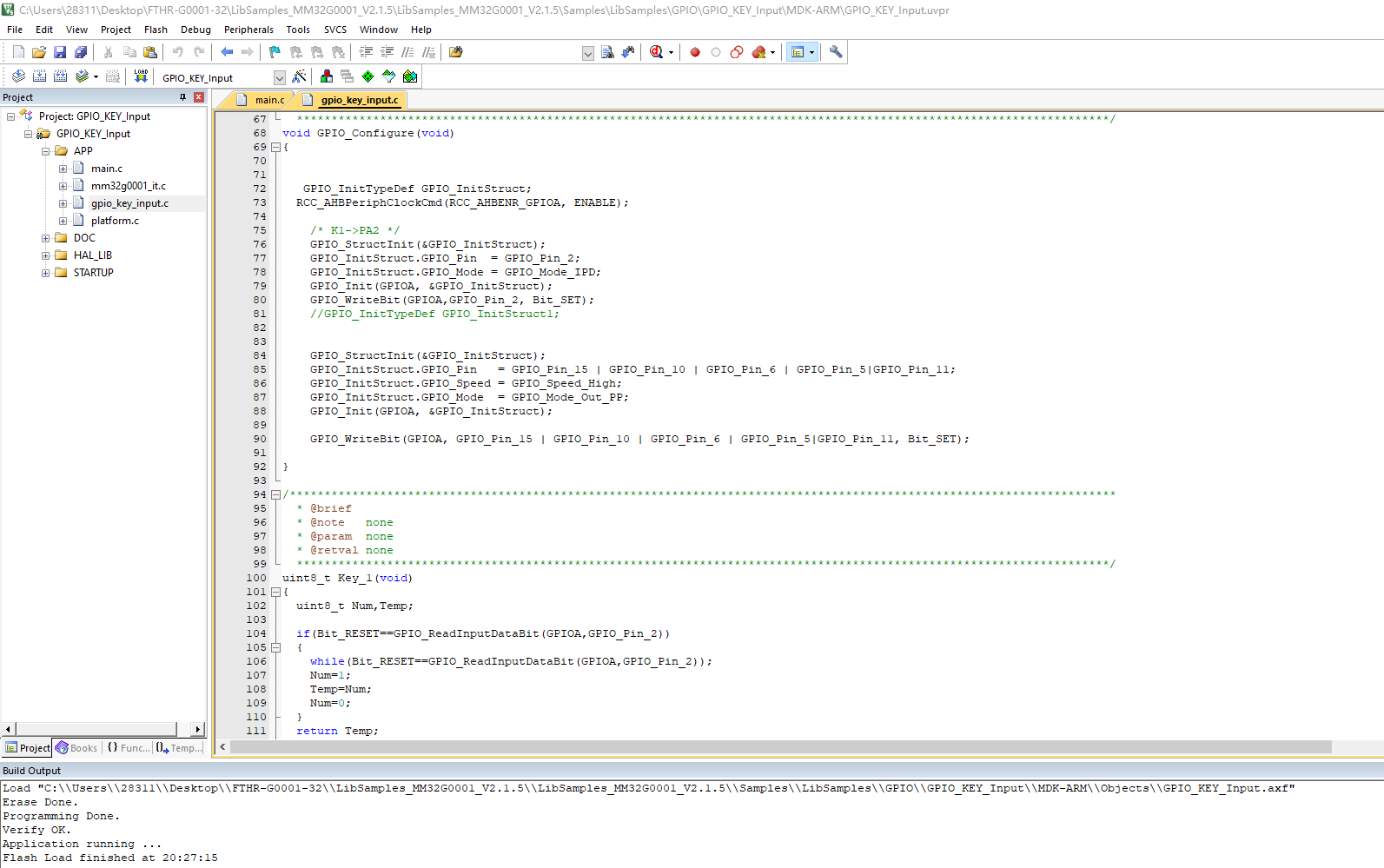
Task: Select gpio_key_input.c in project tree
Action: (129, 203)
